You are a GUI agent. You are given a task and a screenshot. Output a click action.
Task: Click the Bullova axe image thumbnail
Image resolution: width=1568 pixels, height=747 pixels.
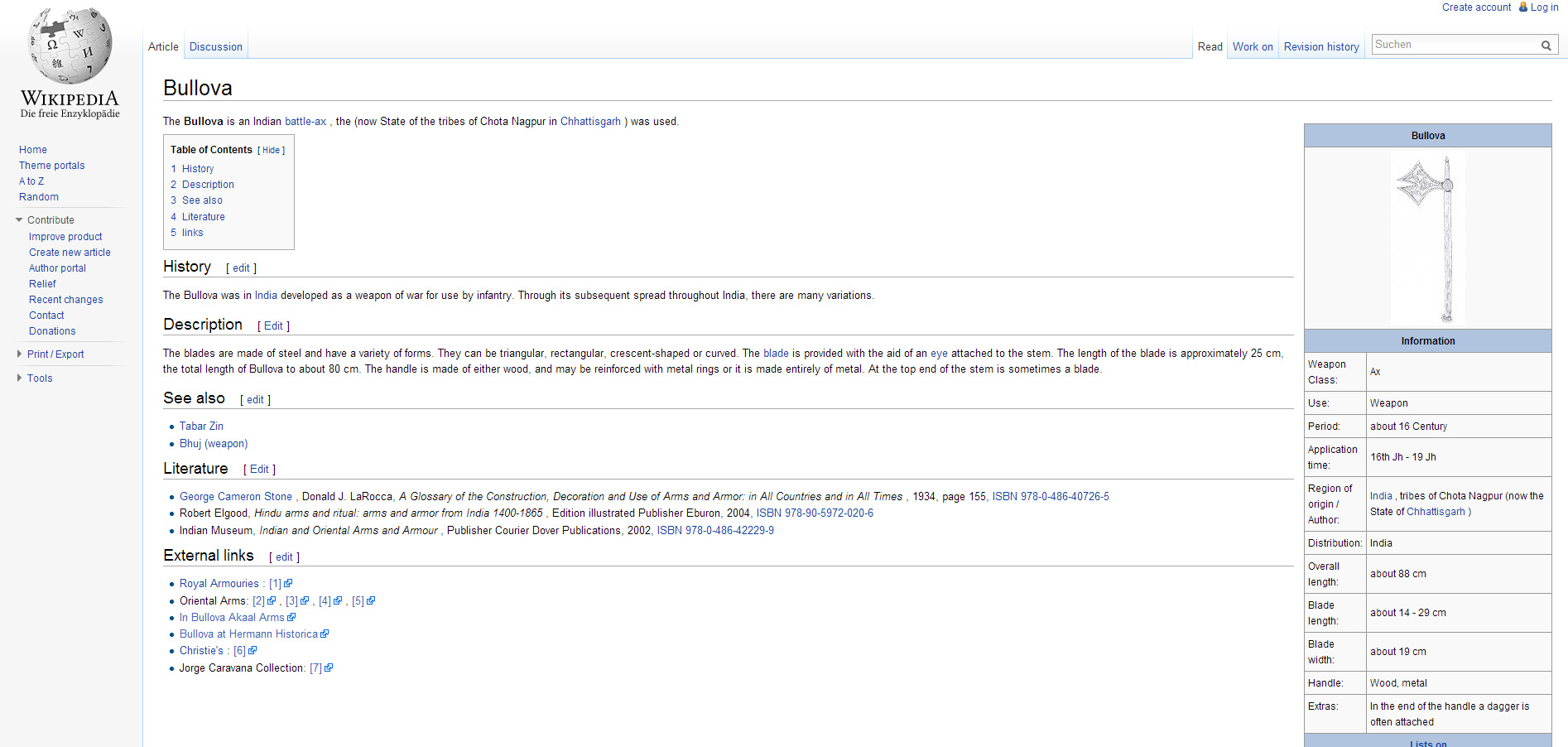click(1427, 238)
